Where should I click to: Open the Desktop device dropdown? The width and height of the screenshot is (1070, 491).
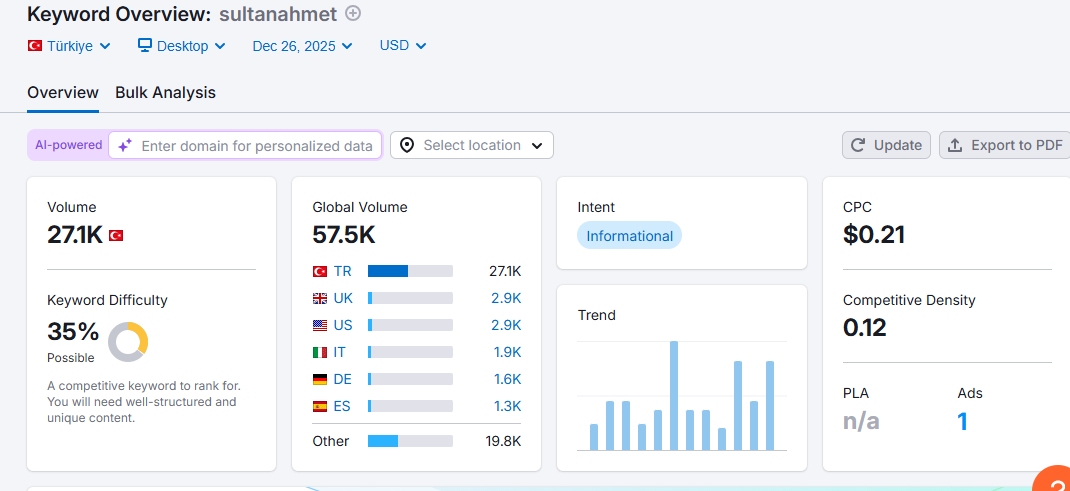182,46
